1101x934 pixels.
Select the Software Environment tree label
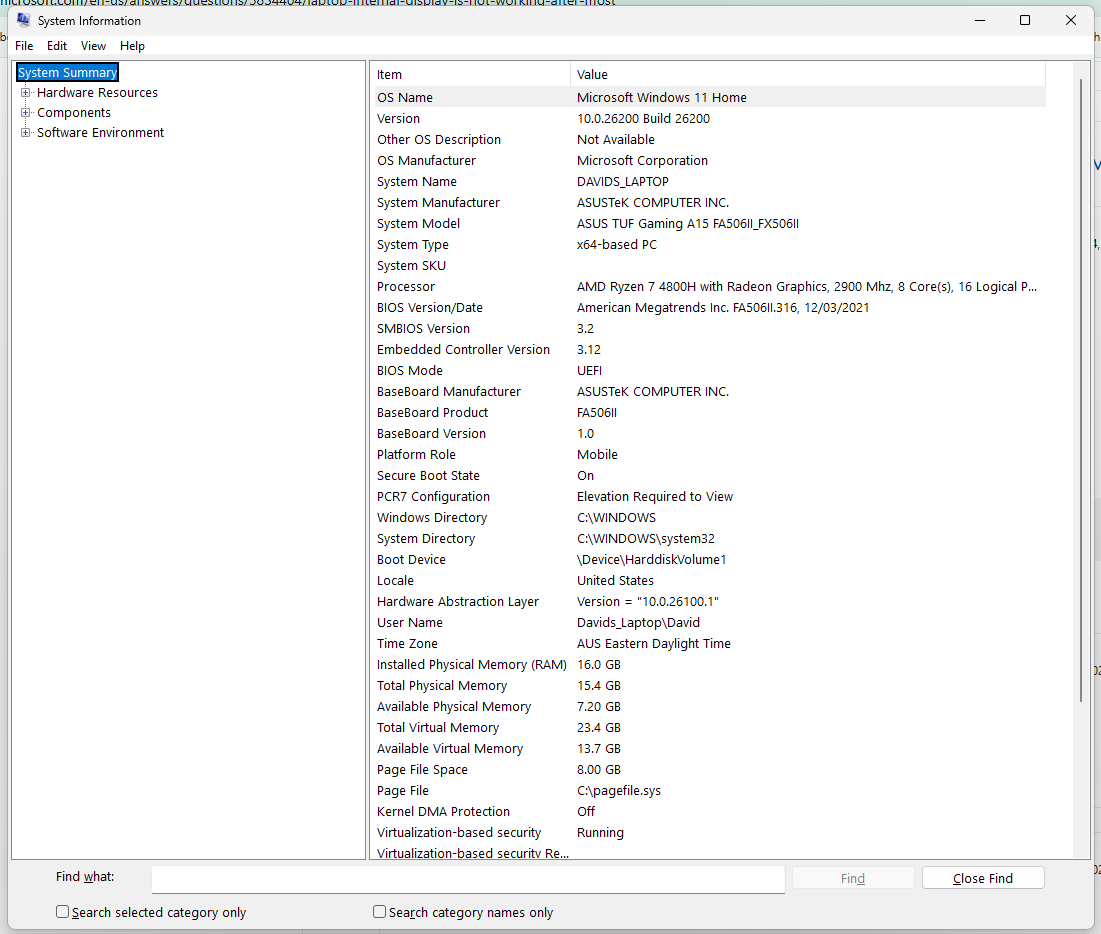(100, 133)
